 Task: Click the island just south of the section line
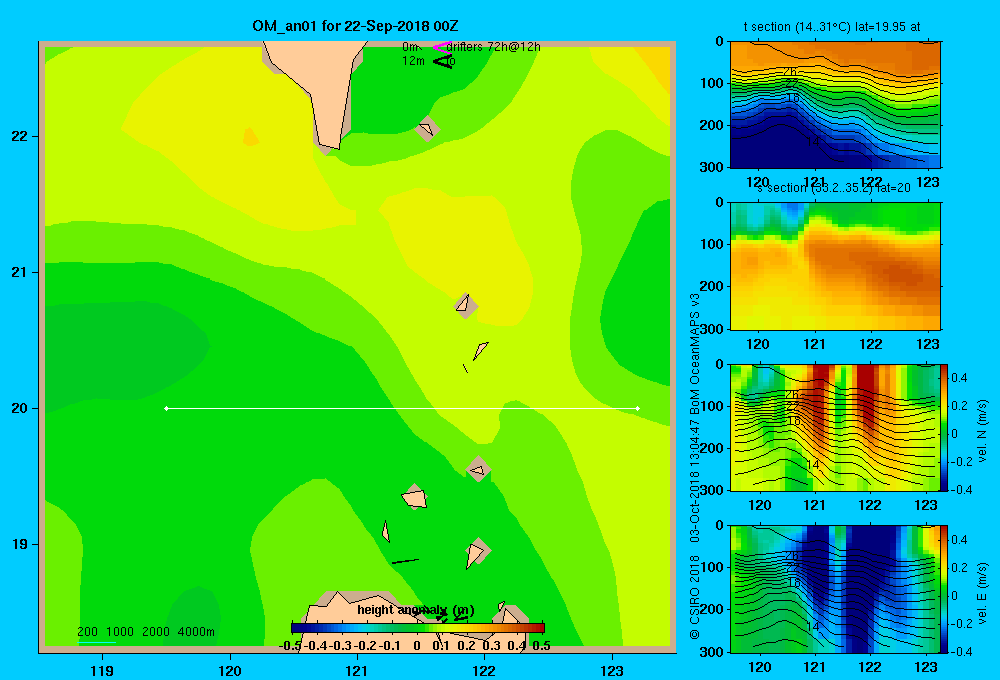[478, 469]
